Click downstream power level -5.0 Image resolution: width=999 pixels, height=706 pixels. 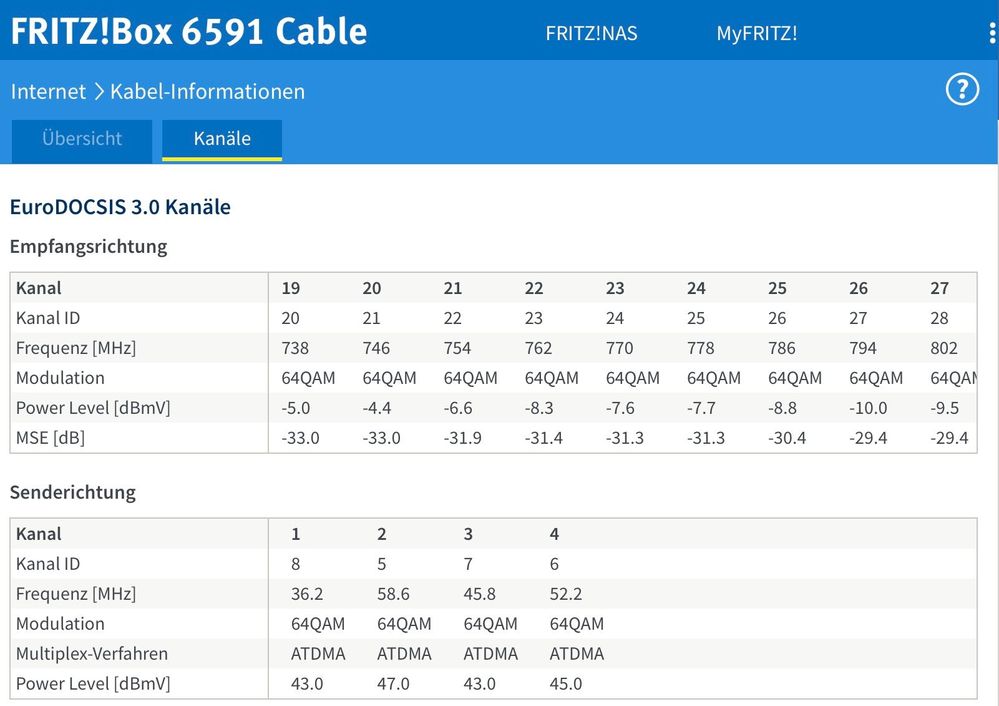296,408
